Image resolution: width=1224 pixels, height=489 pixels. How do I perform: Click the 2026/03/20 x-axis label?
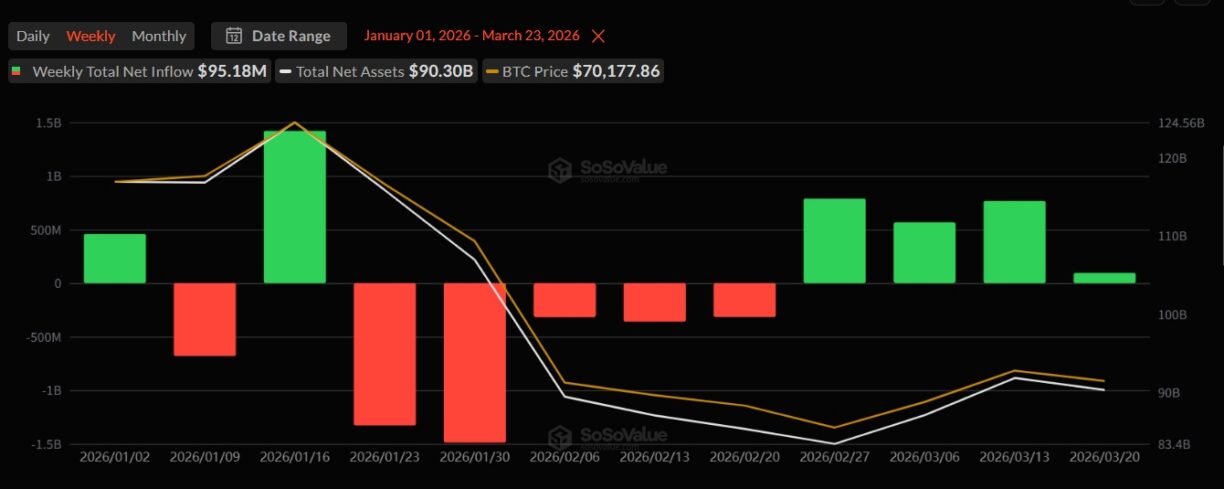tap(1105, 457)
